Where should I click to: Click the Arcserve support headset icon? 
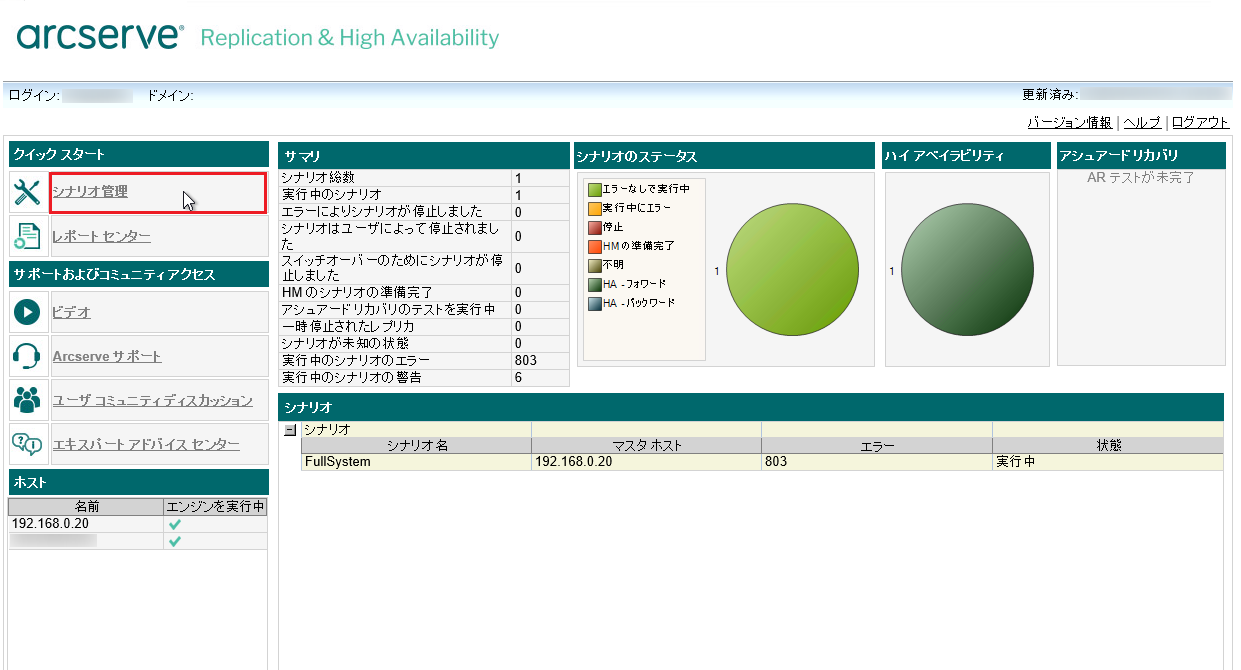point(28,356)
